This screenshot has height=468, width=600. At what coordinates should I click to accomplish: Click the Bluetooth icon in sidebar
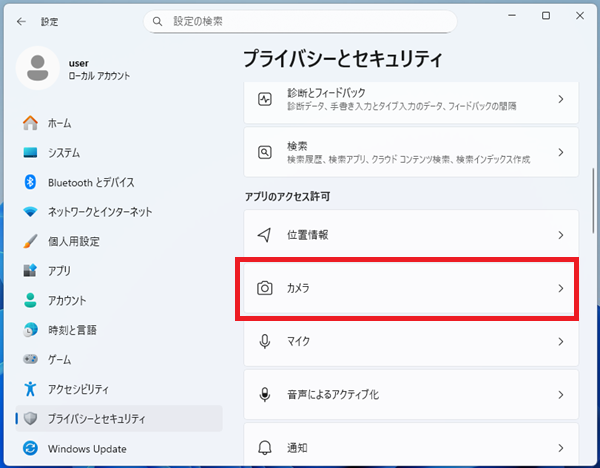click(30, 182)
